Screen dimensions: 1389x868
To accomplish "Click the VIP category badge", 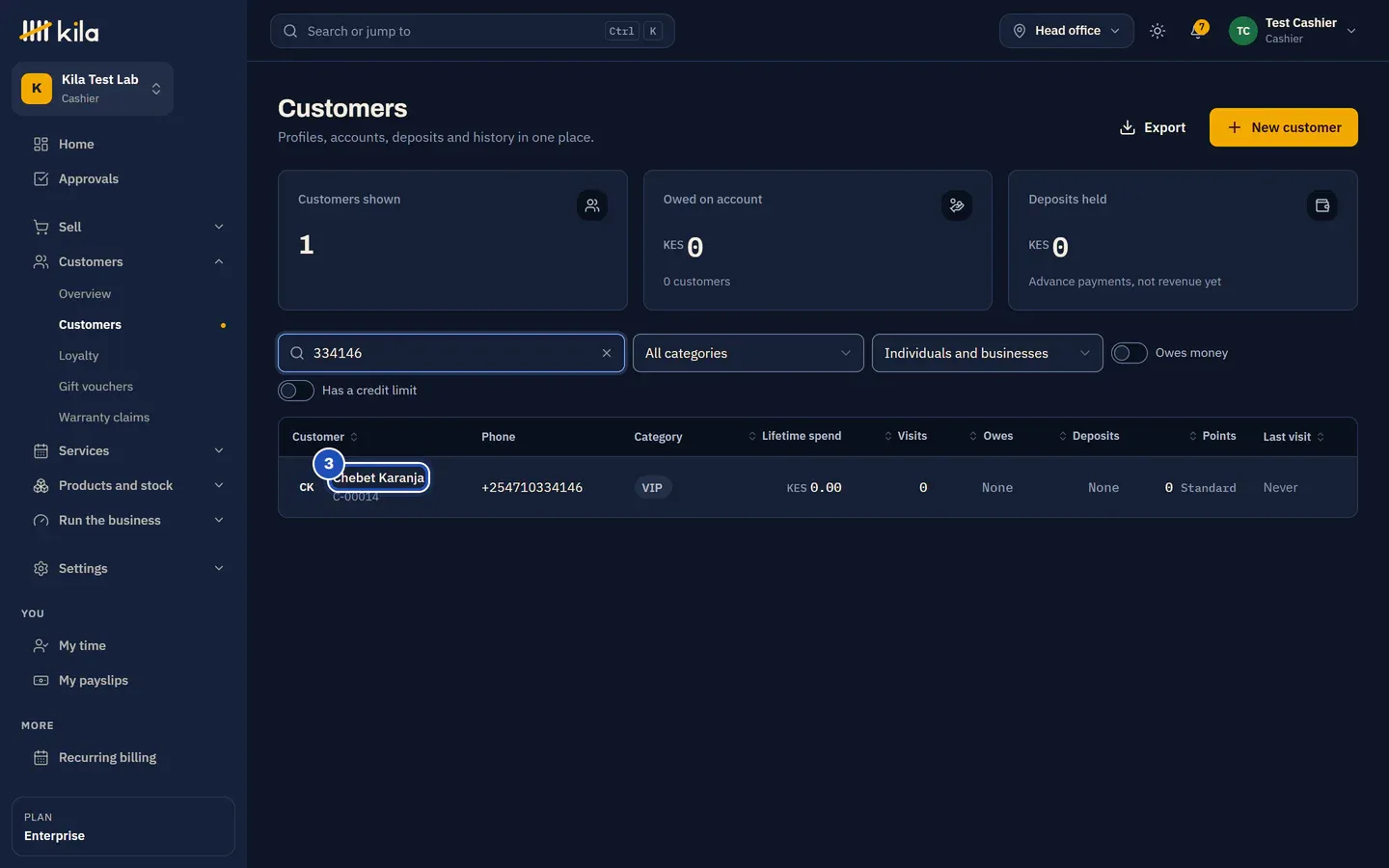I will click(653, 488).
